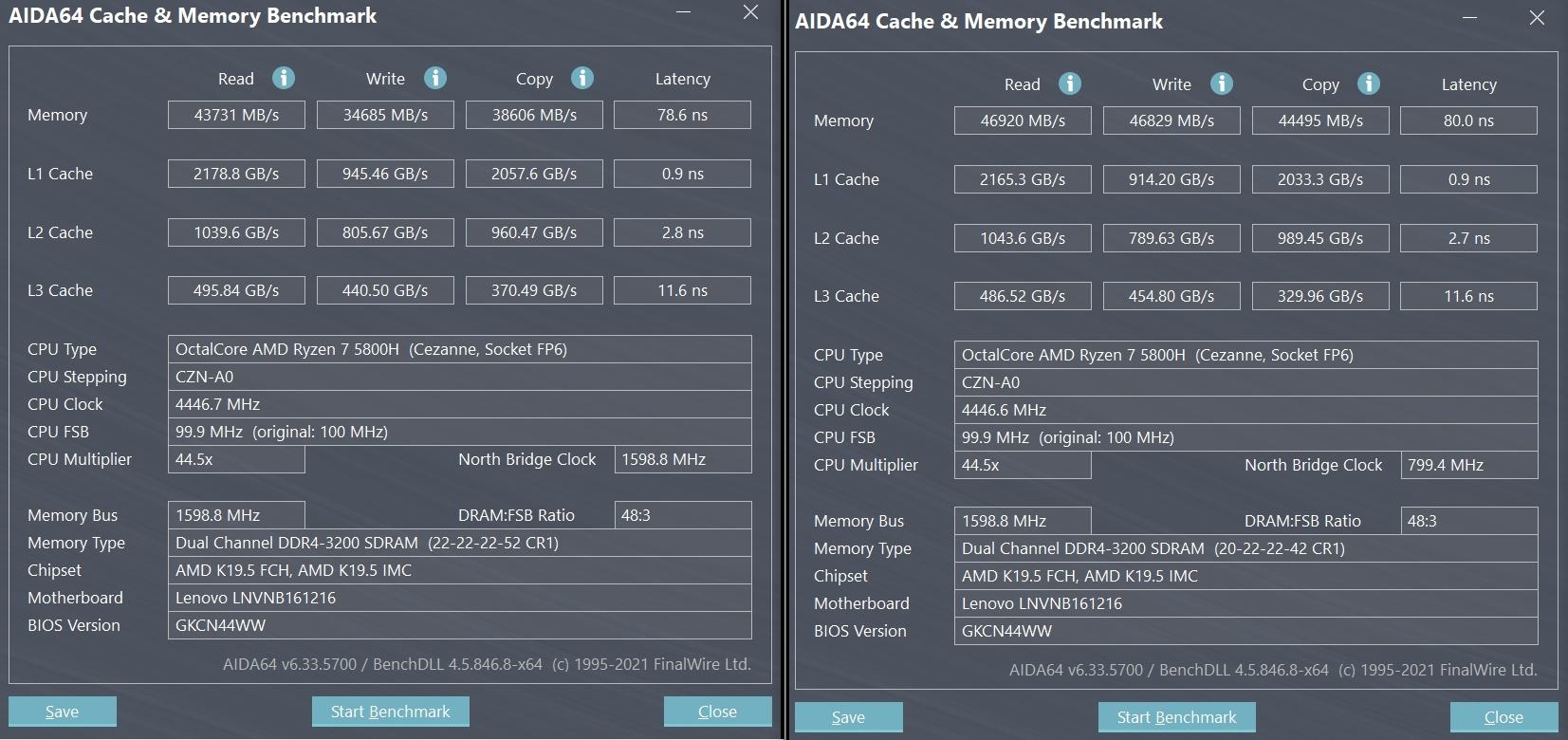Click memory timings 20-22-22-42 CR1 field
This screenshot has height=740, width=1568.
click(x=1246, y=548)
